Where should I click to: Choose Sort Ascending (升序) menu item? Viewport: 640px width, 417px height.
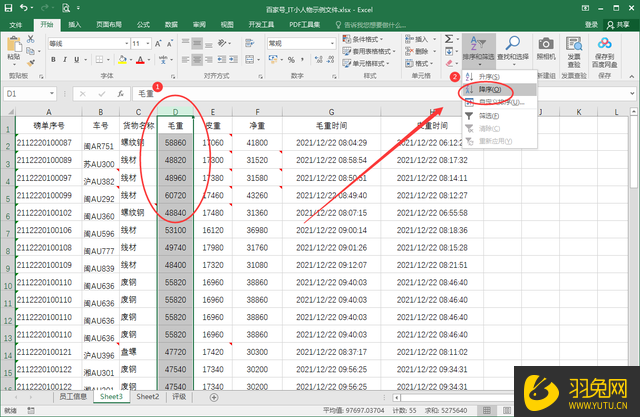[x=499, y=77]
